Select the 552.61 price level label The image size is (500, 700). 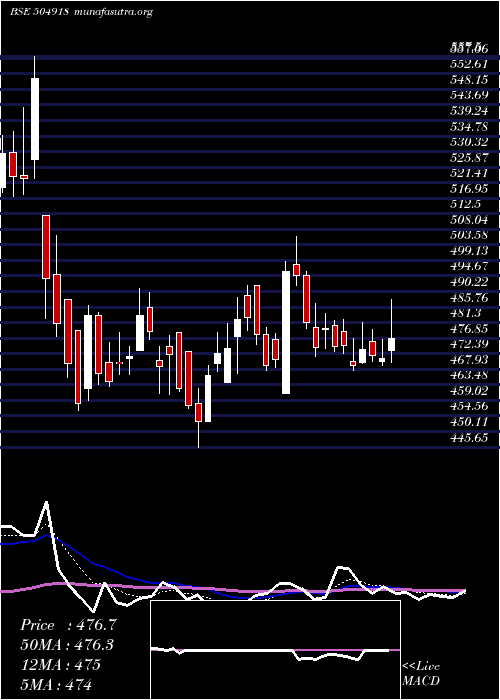[x=468, y=64]
